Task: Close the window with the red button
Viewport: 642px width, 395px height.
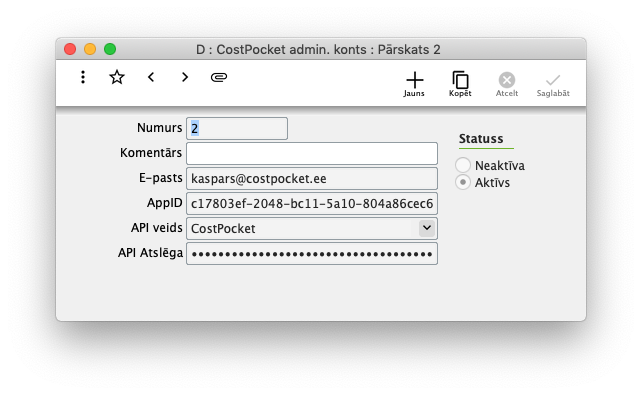Action: coord(70,49)
